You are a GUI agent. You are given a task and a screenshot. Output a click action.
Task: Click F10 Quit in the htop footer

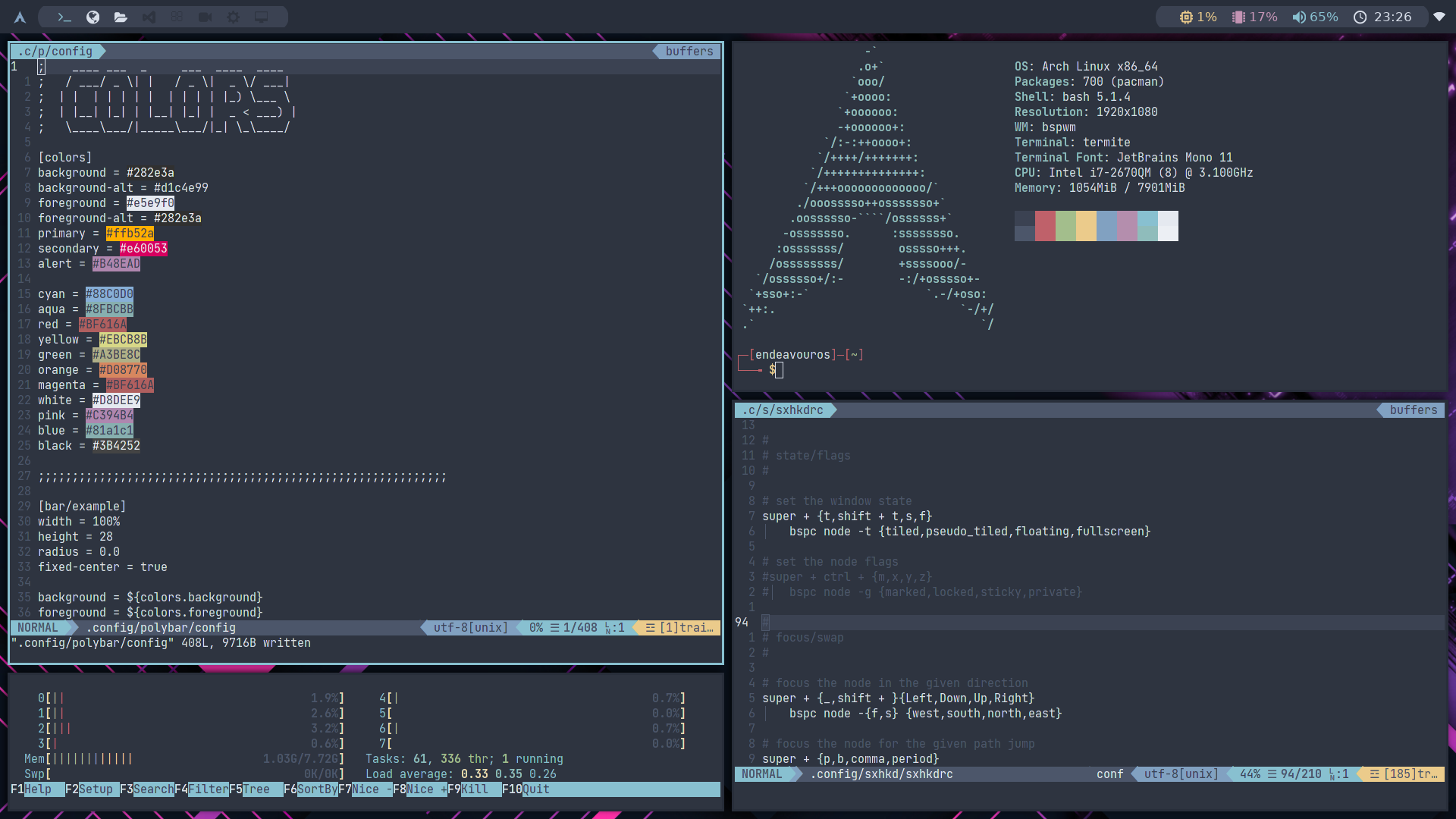click(526, 789)
